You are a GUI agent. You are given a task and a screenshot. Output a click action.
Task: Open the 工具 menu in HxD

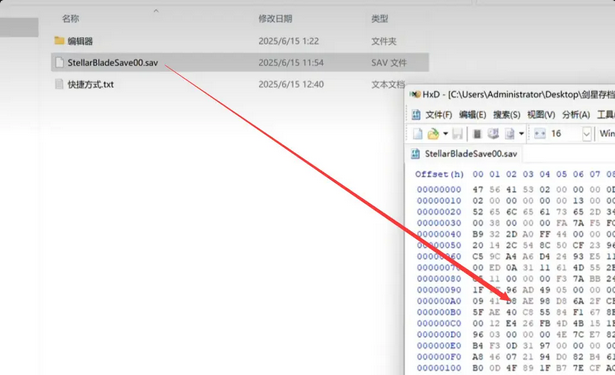click(606, 115)
